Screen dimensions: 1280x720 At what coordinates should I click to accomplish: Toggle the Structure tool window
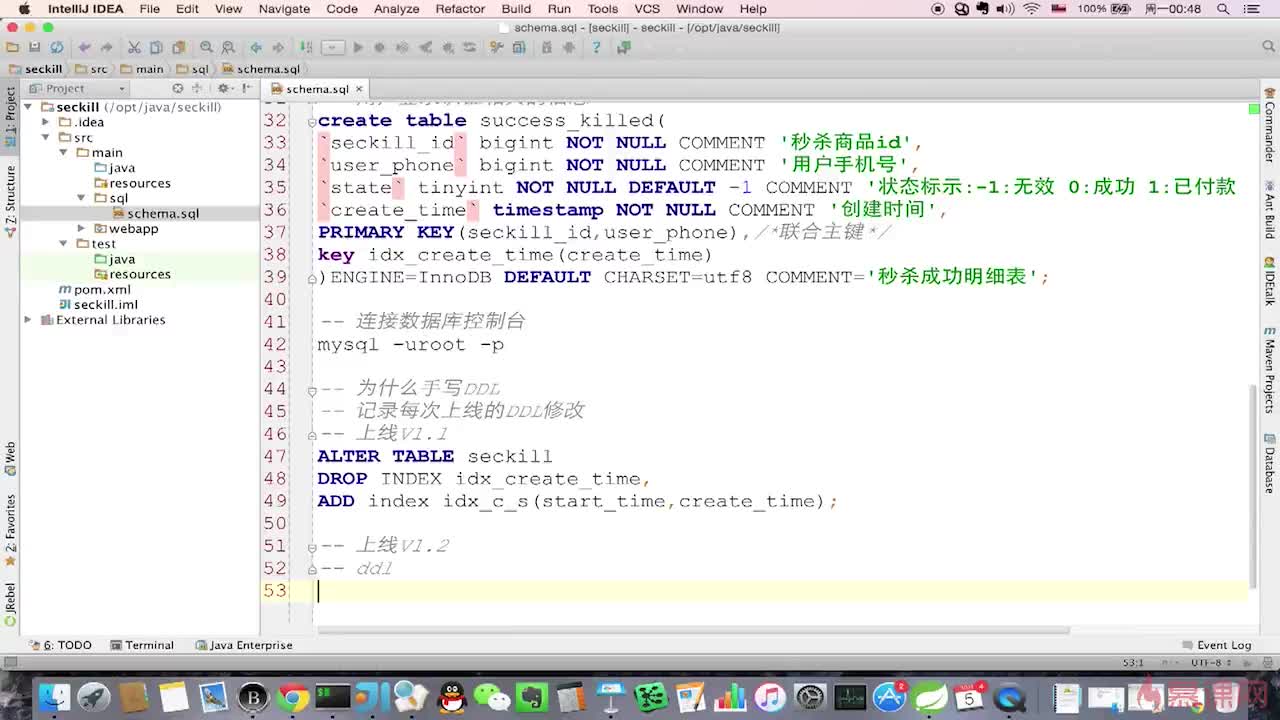pyautogui.click(x=10, y=200)
